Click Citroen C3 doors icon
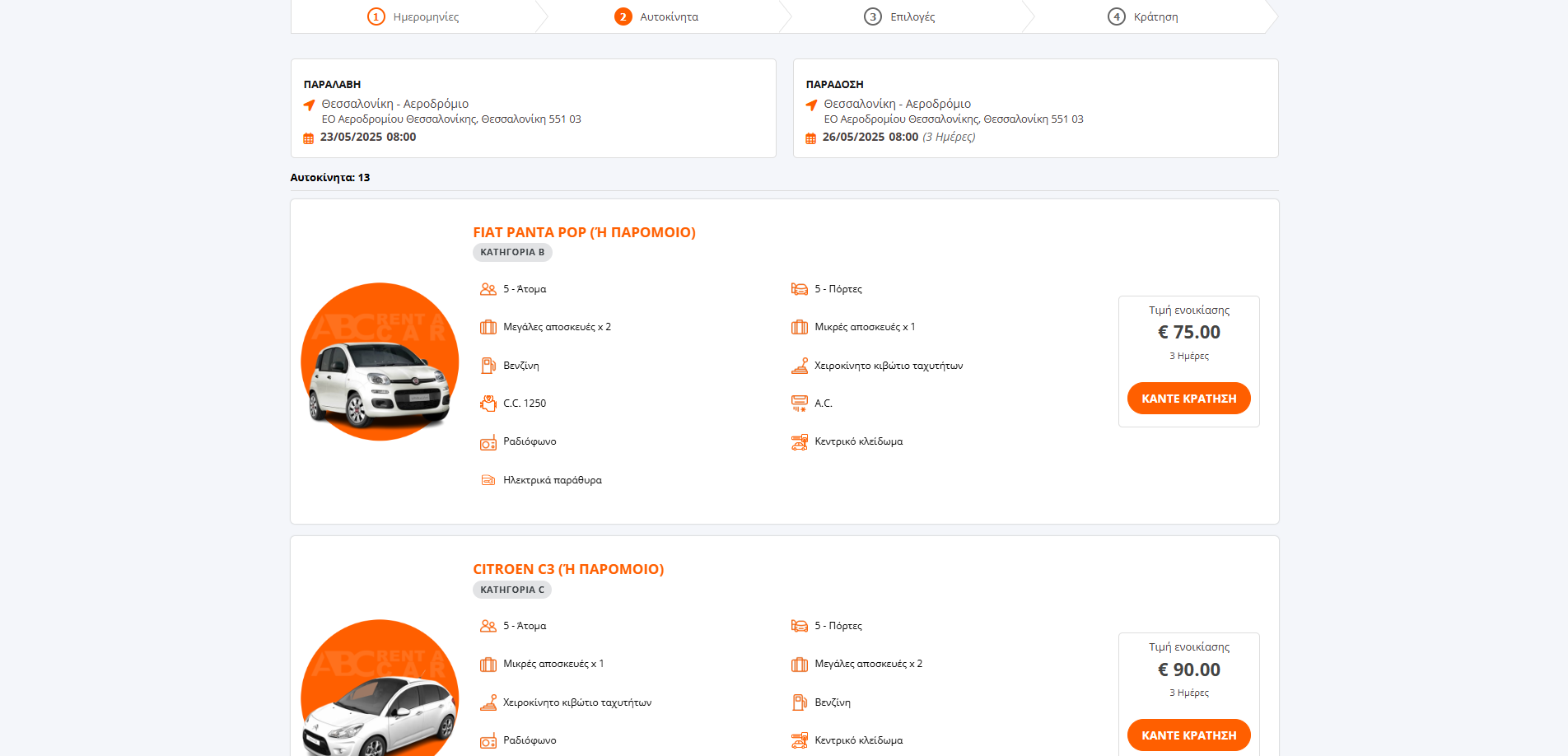 tap(800, 626)
